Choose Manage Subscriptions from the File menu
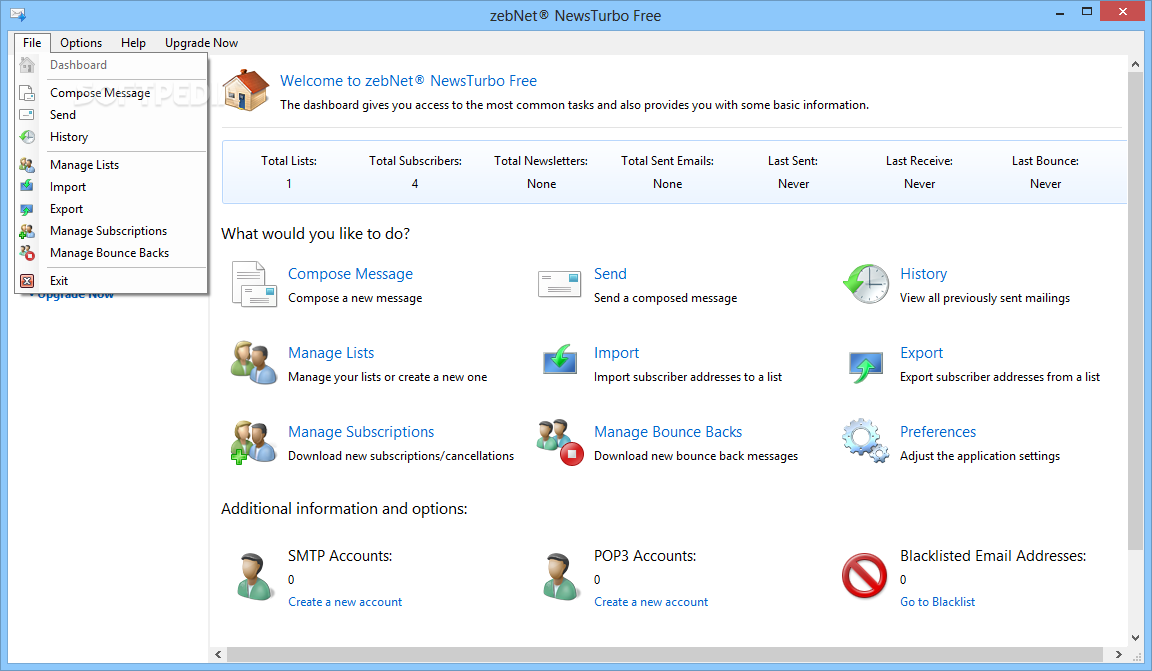 [x=112, y=231]
